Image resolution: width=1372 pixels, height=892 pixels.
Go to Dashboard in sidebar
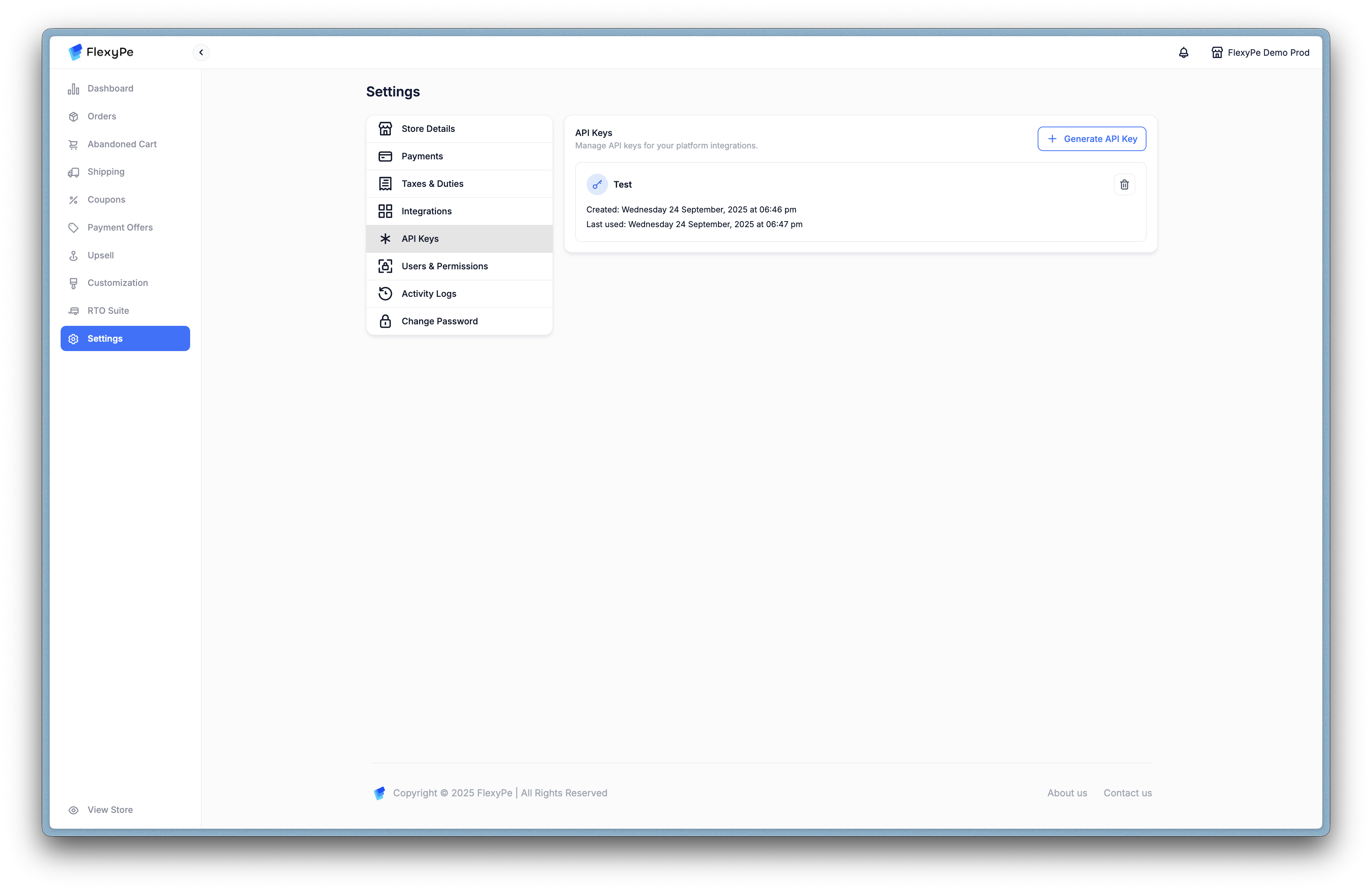pyautogui.click(x=110, y=89)
